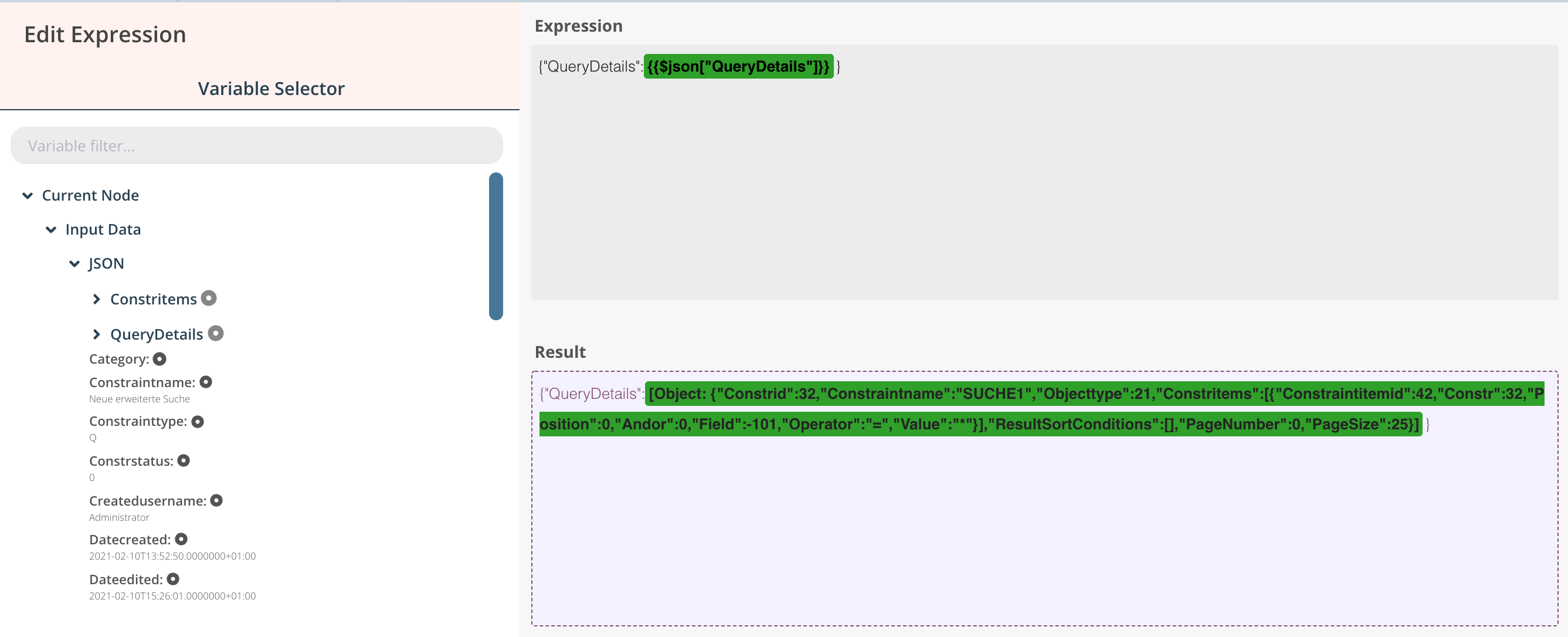The height and width of the screenshot is (637, 1568).
Task: Select the Category variable dot icon
Action: point(159,359)
